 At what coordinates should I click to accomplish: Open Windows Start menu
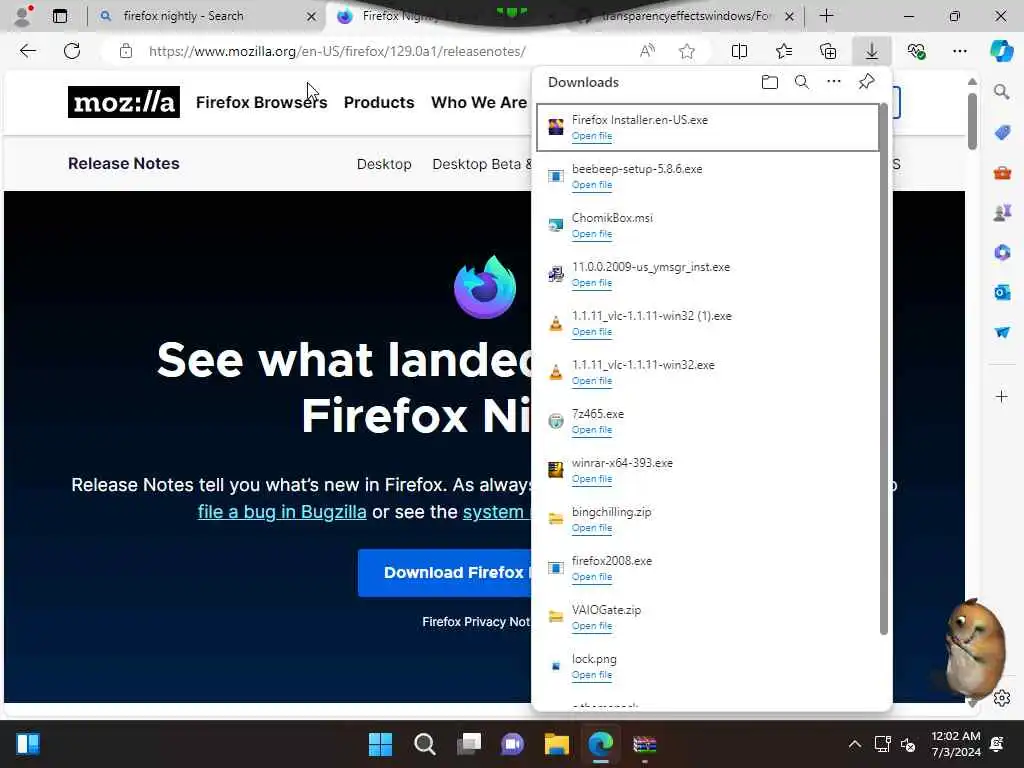point(380,744)
